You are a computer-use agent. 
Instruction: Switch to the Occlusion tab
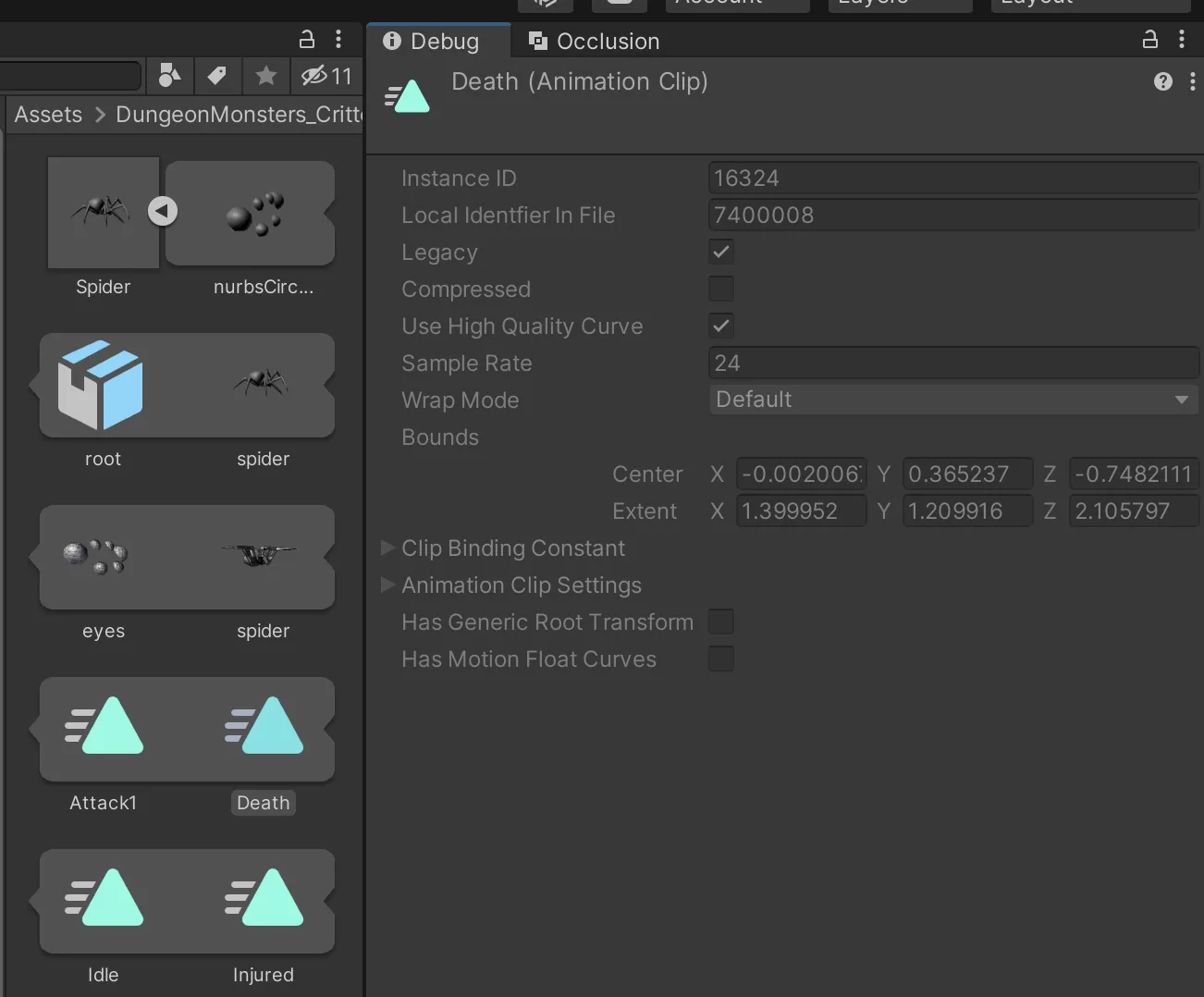(x=595, y=41)
